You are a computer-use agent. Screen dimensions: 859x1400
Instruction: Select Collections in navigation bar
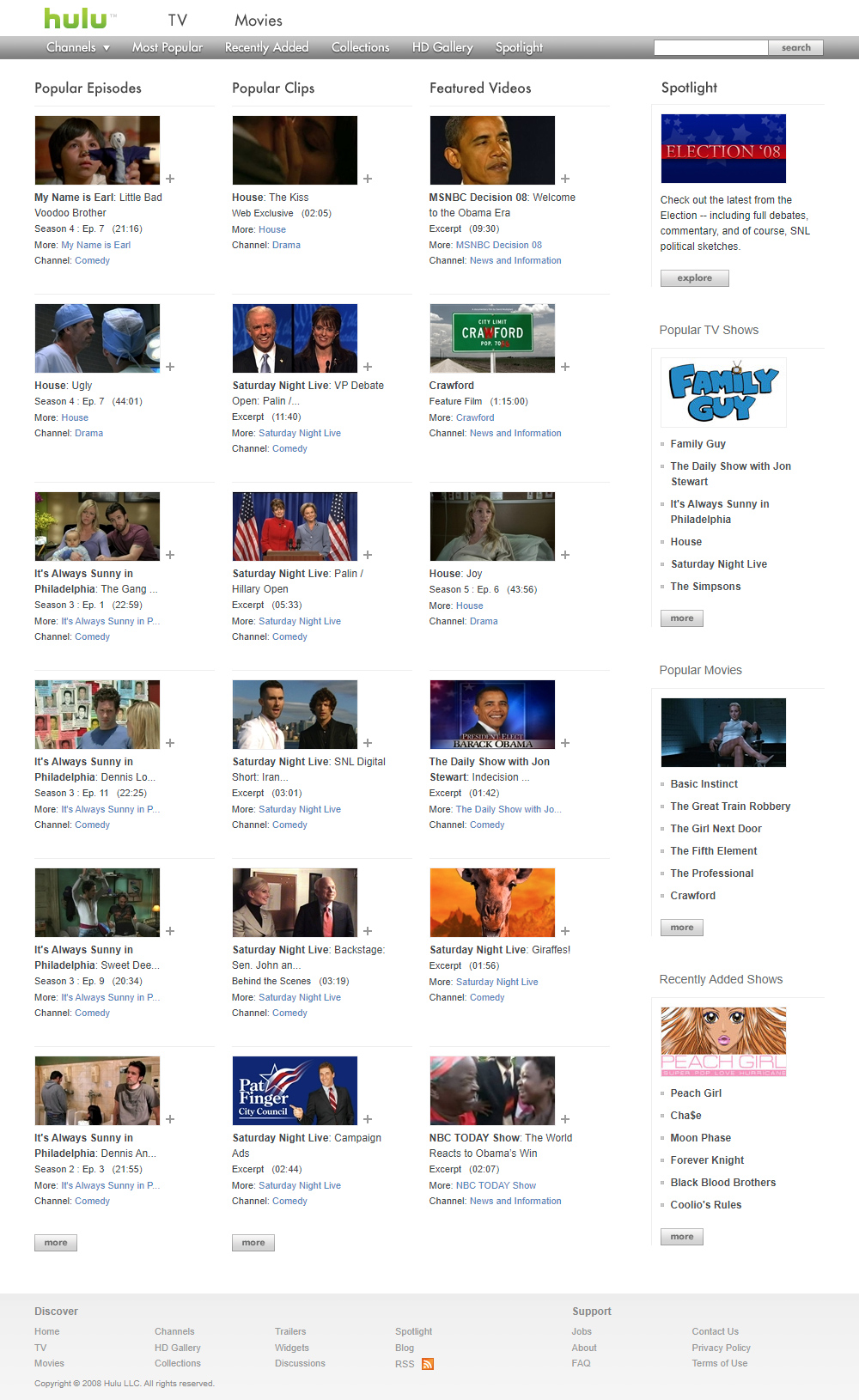pyautogui.click(x=361, y=47)
